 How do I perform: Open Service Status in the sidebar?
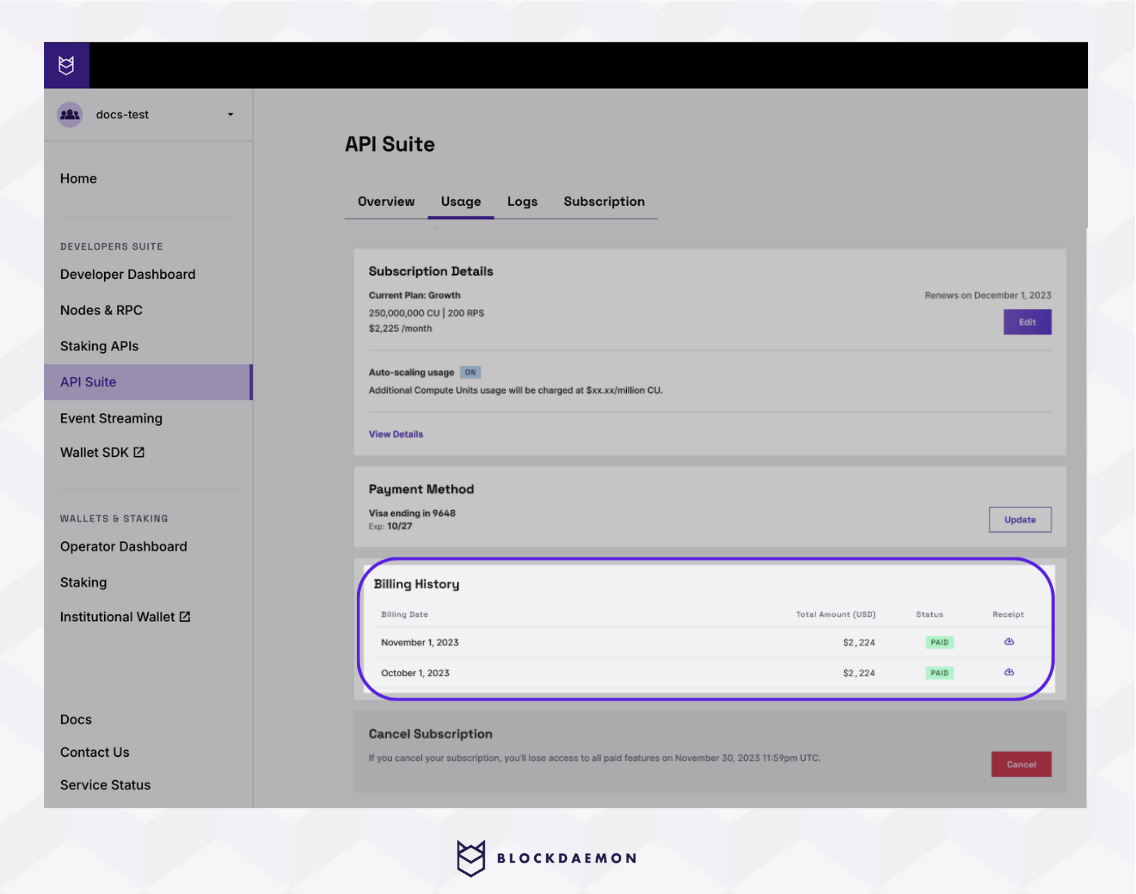point(105,785)
